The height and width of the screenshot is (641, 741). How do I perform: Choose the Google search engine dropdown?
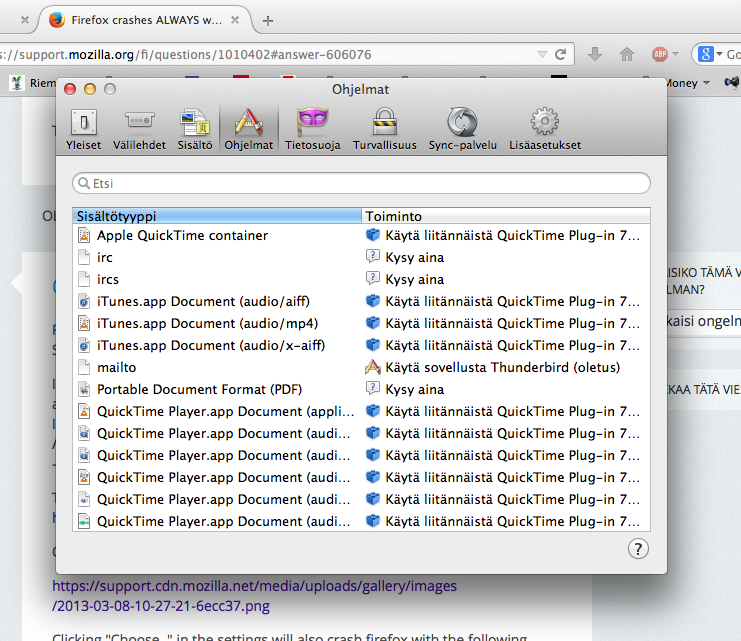click(x=710, y=54)
